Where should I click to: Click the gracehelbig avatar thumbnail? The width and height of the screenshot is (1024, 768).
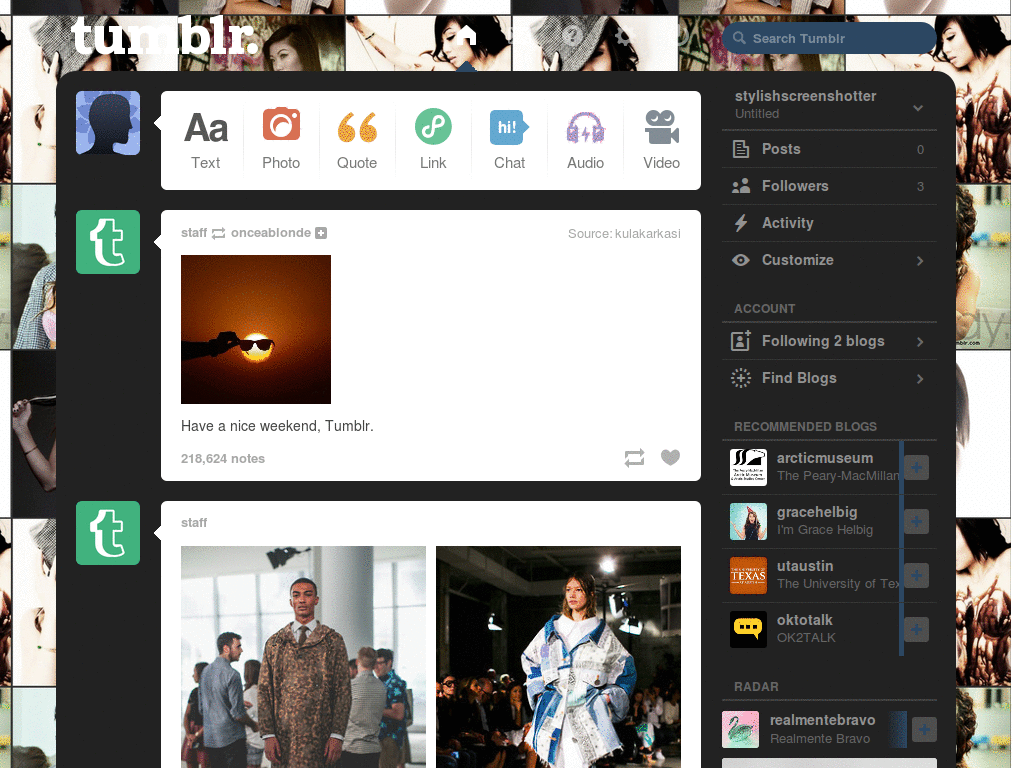pos(748,522)
